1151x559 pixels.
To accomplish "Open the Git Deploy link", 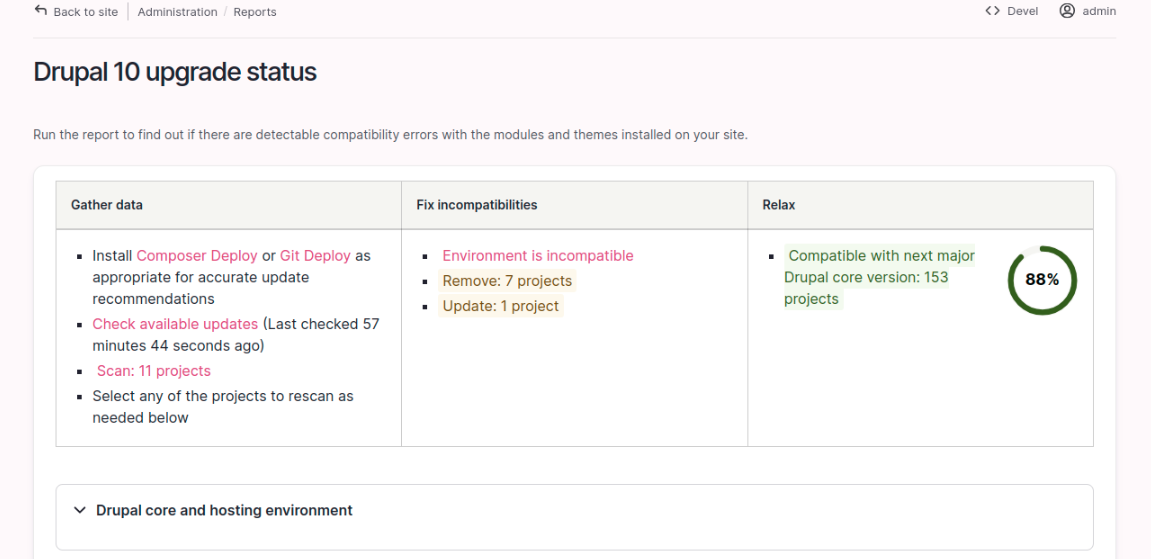I will (315, 256).
